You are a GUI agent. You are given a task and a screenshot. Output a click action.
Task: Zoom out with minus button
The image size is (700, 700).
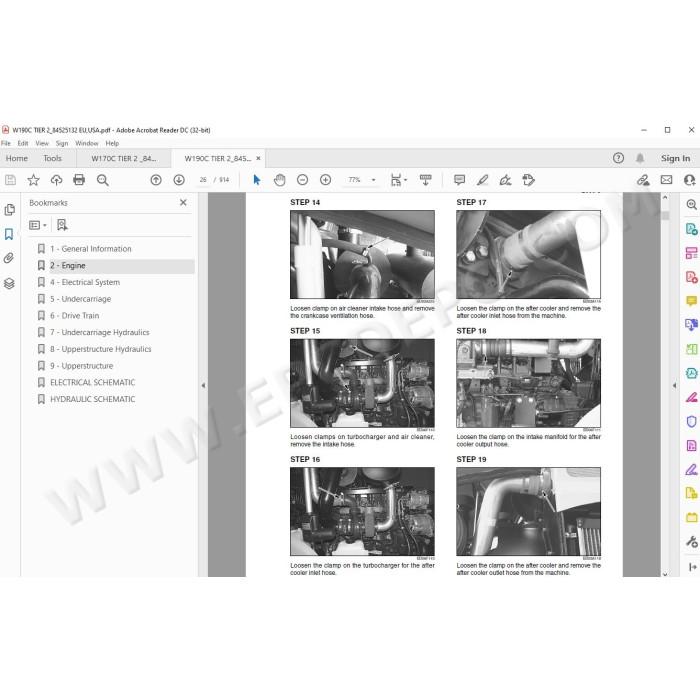(303, 180)
